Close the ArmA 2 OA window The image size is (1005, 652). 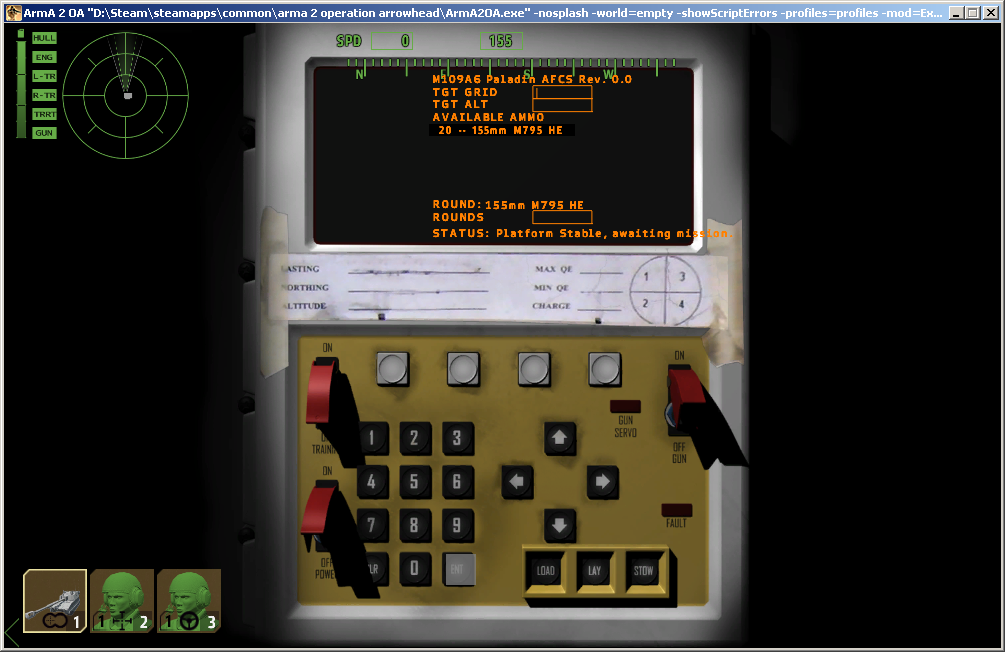click(991, 13)
